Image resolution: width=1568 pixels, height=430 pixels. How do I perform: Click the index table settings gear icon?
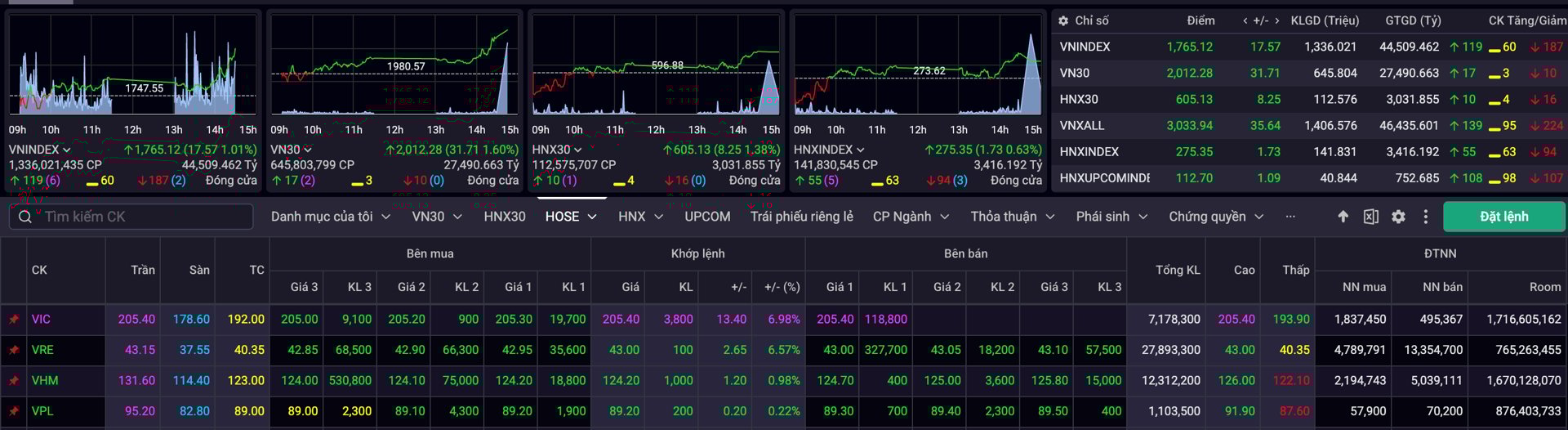[x=1063, y=20]
